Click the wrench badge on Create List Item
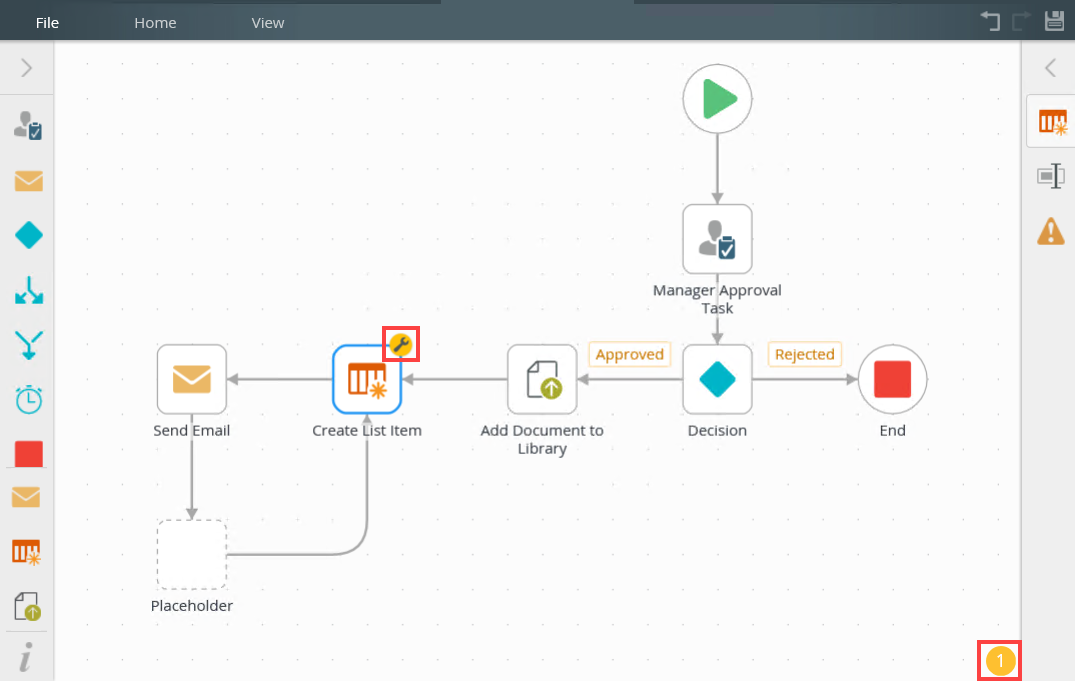 [x=400, y=344]
